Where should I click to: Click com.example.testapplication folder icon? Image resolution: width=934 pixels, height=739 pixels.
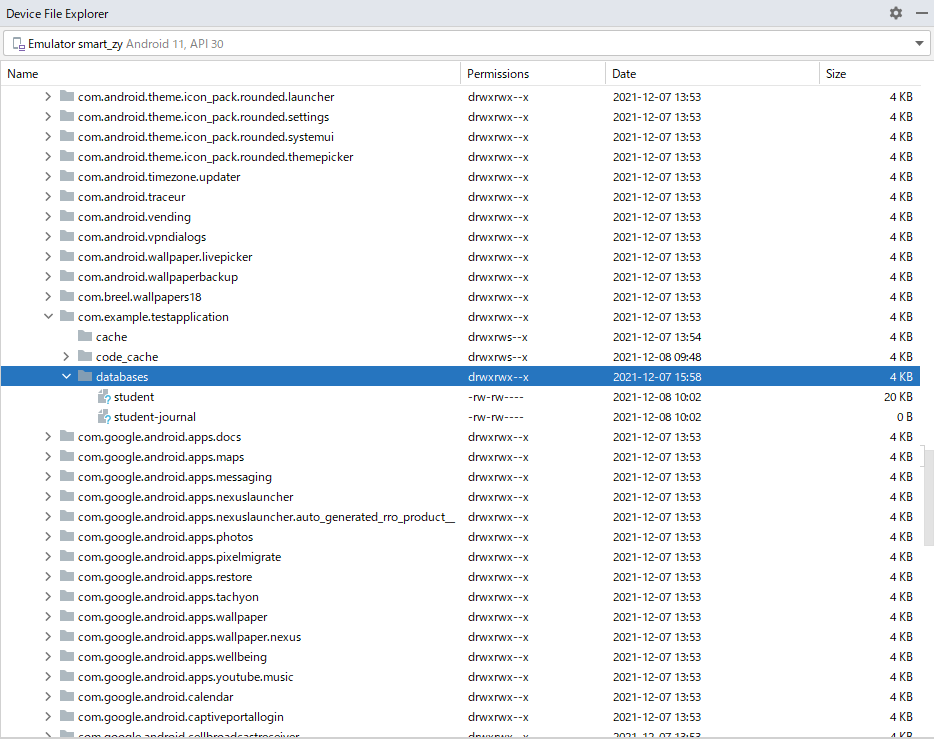(x=67, y=316)
